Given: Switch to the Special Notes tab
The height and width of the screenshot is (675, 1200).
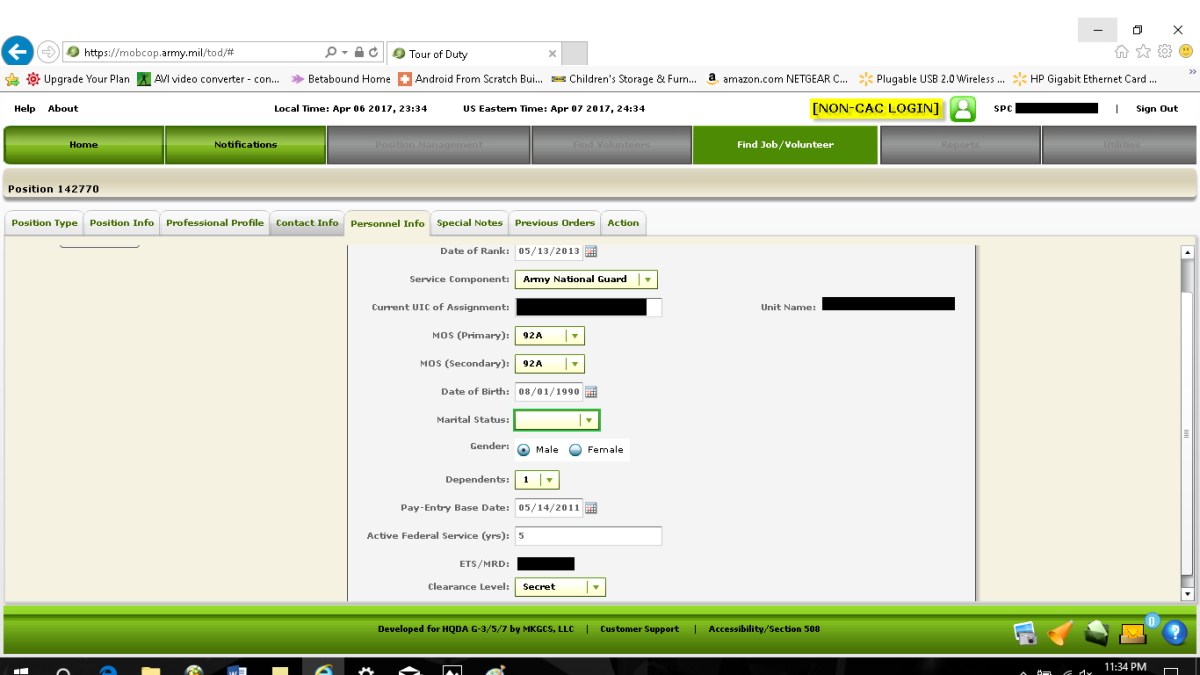Looking at the screenshot, I should click(469, 223).
